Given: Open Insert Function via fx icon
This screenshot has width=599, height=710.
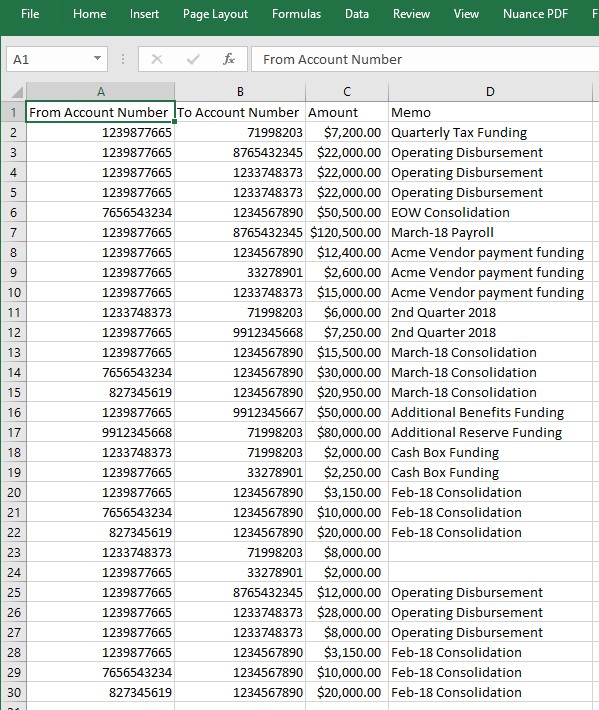Looking at the screenshot, I should pos(229,59).
